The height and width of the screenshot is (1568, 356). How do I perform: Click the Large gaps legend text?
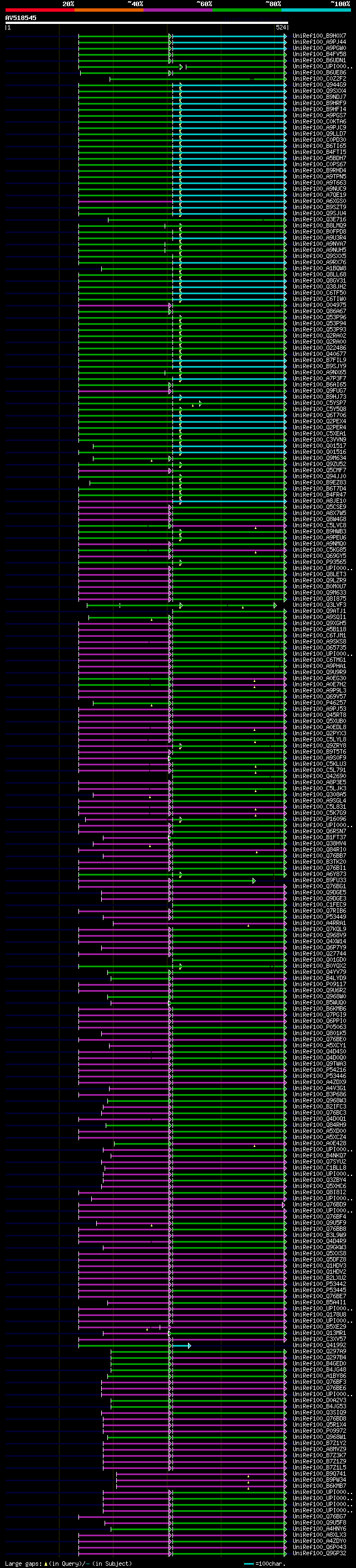tap(23, 1564)
